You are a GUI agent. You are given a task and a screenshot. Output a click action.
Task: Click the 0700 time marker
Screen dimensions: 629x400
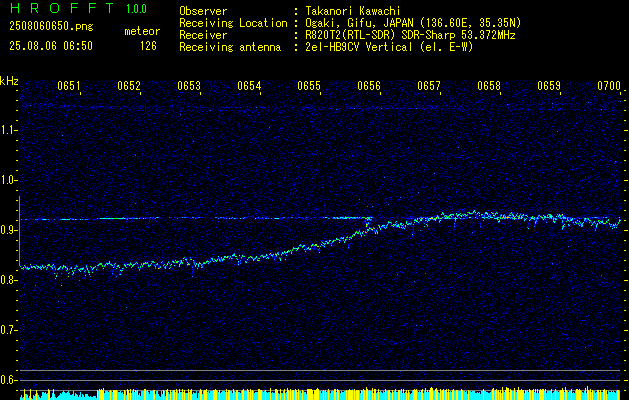coord(609,86)
